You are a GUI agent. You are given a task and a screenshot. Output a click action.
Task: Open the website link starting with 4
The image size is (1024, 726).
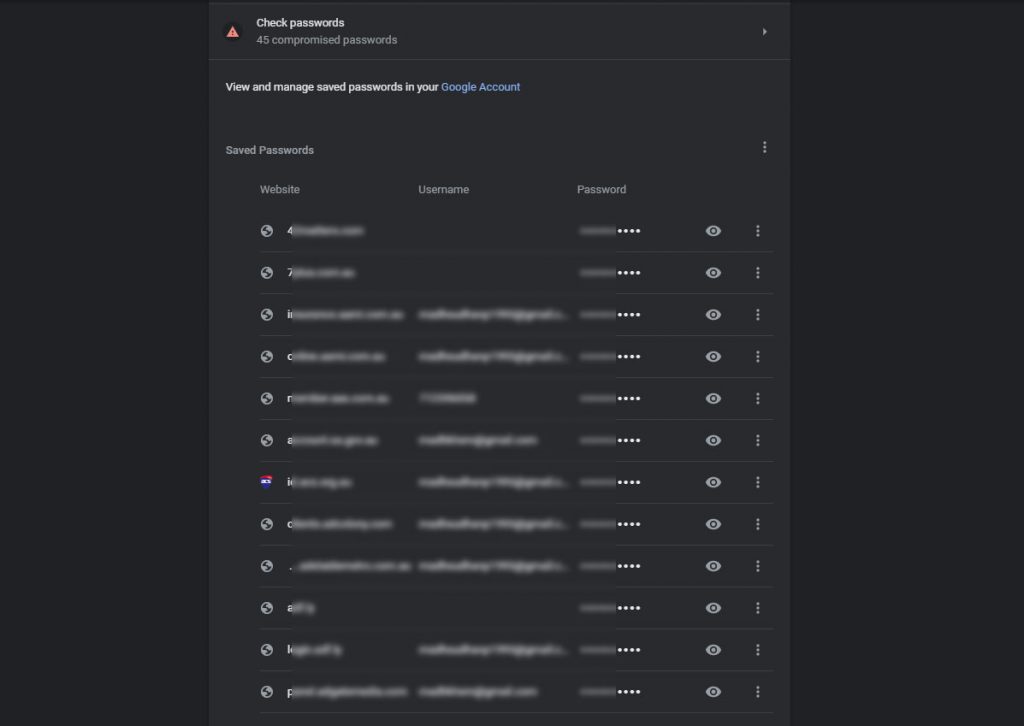point(325,230)
